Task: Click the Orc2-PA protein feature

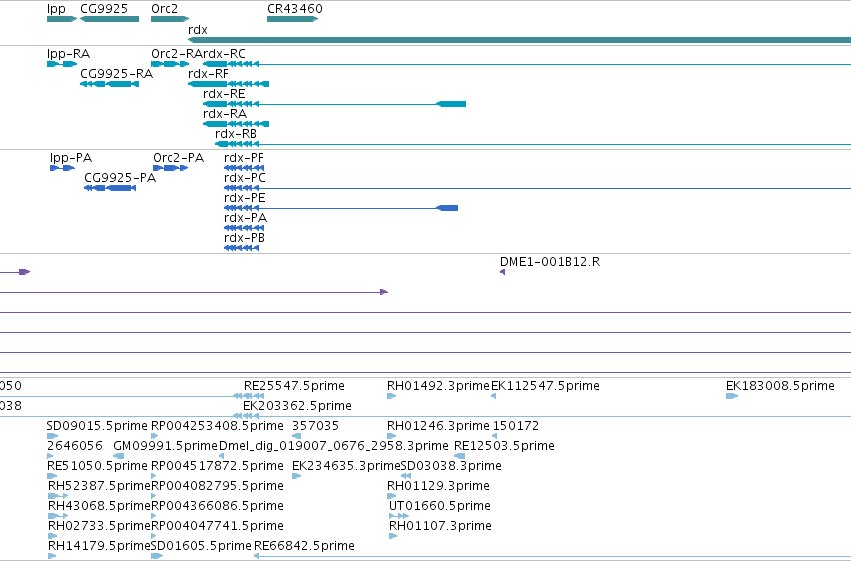Action: click(170, 168)
